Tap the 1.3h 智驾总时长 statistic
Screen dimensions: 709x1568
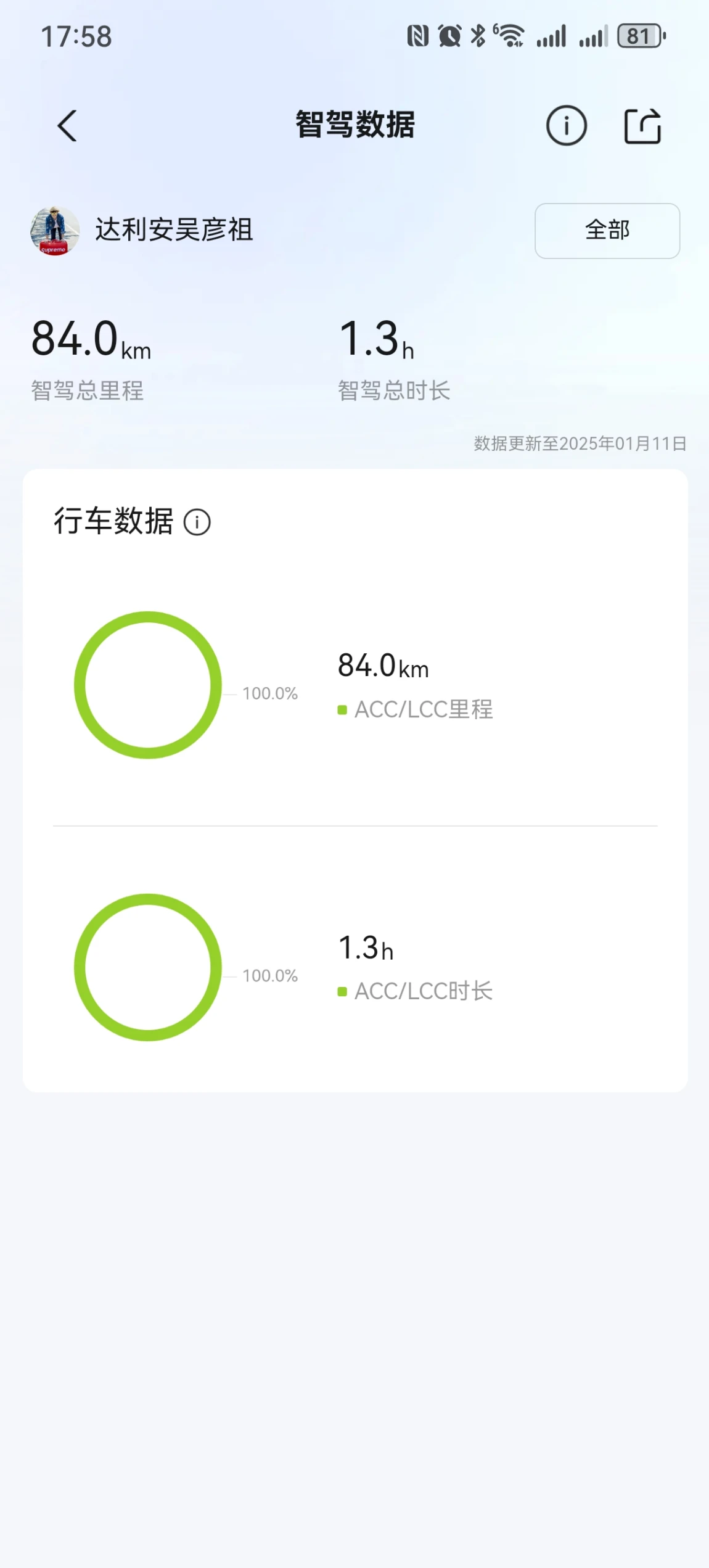pos(394,359)
